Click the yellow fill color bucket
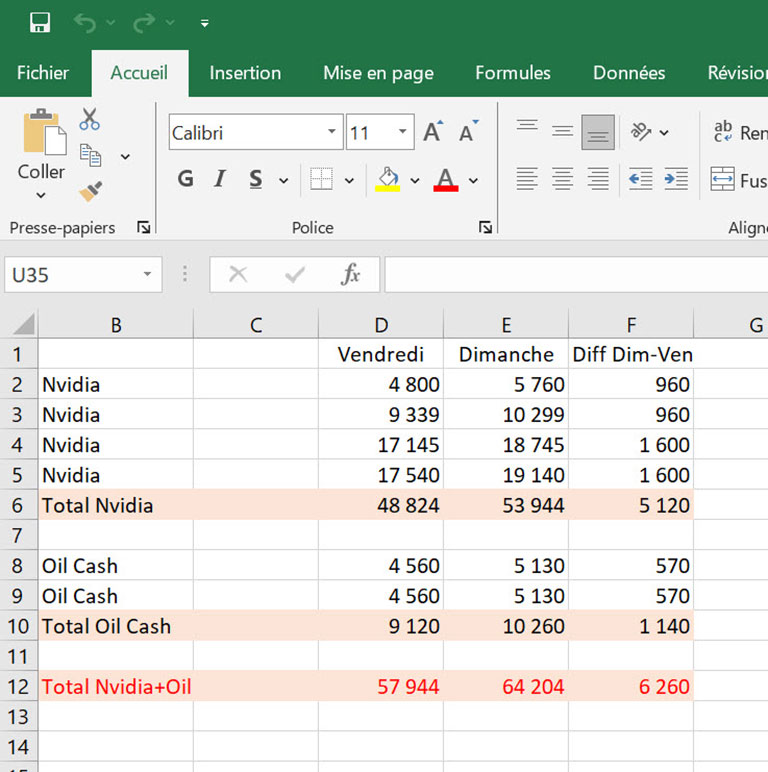Screen dimensions: 768x772 pos(387,179)
